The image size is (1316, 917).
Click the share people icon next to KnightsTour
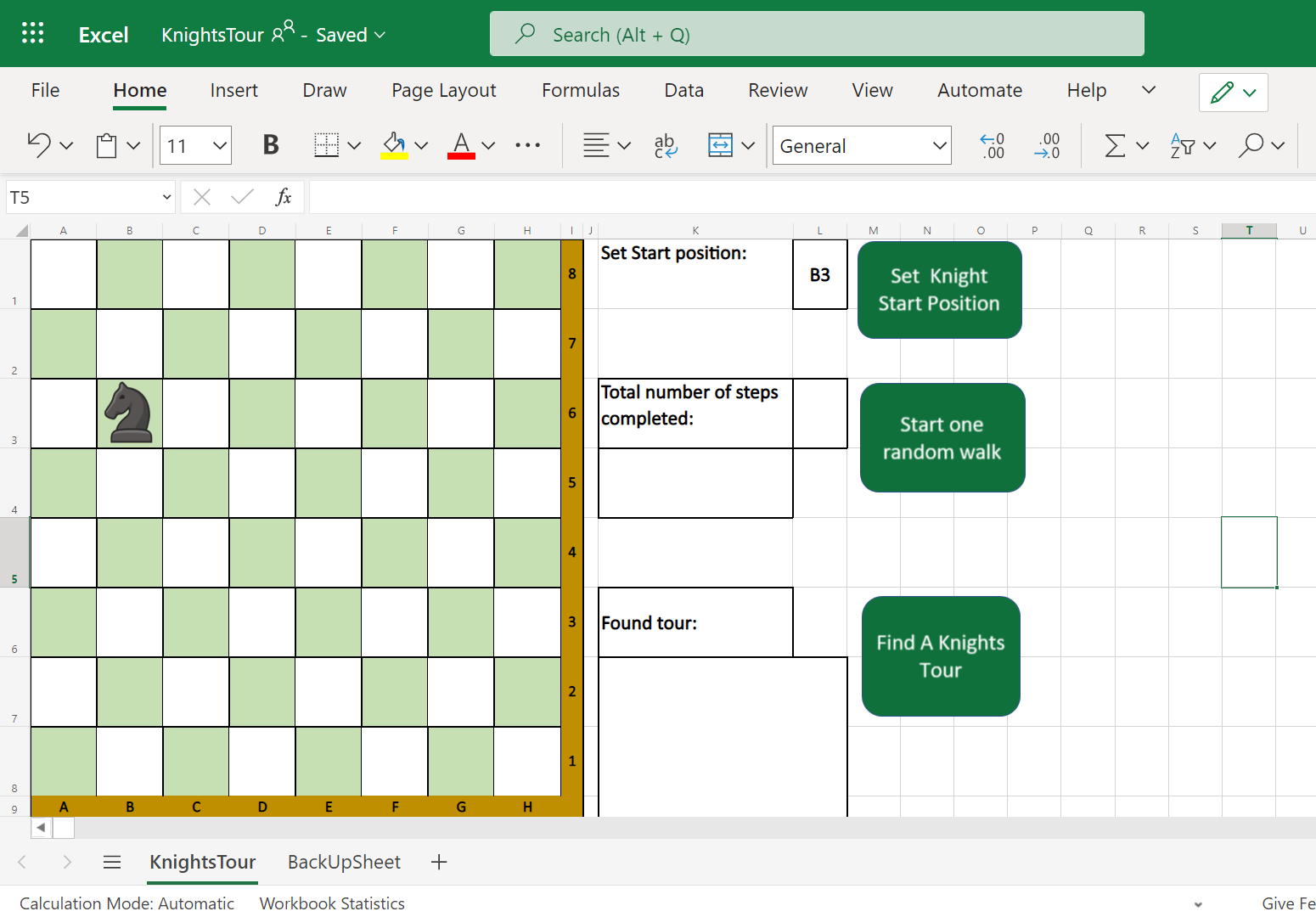[x=283, y=32]
